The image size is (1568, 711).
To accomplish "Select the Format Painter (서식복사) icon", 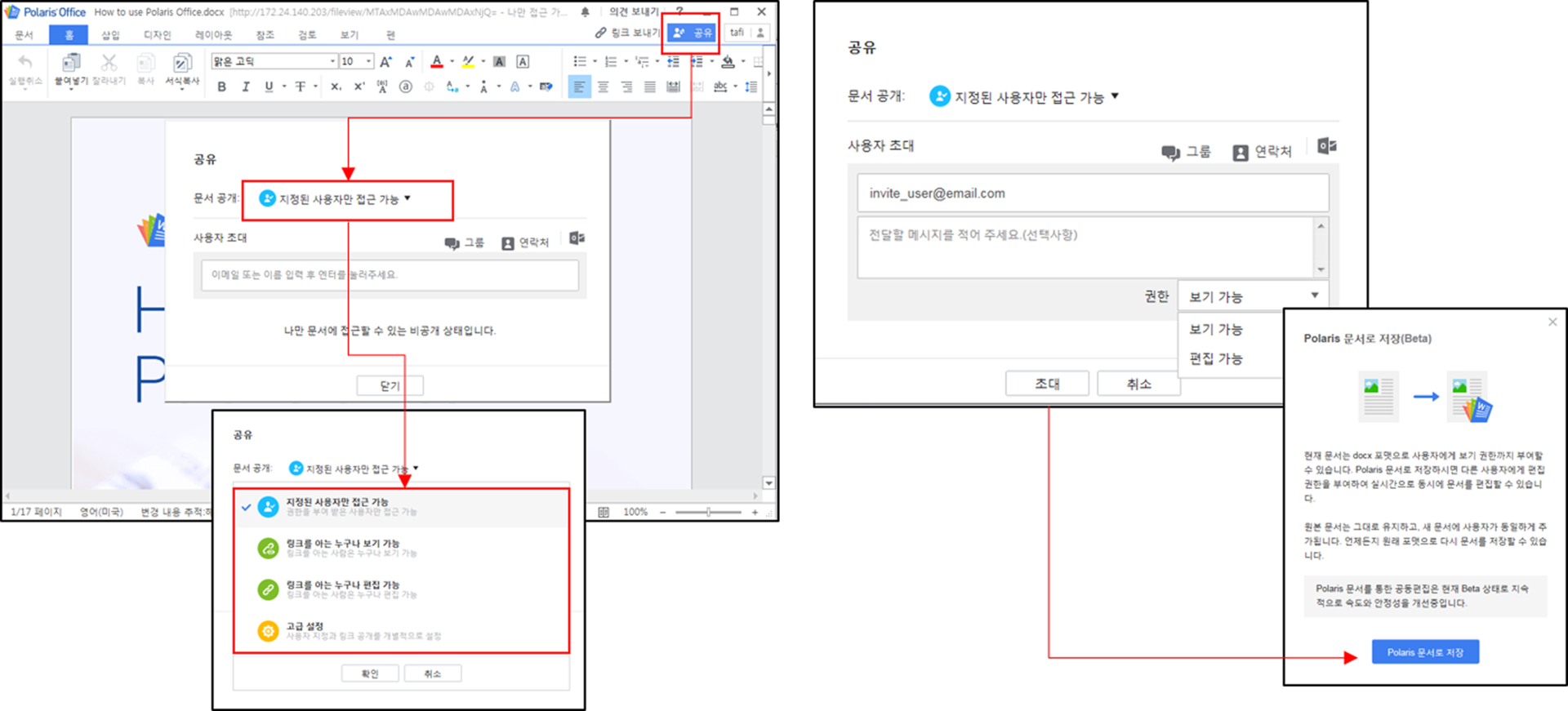I will tap(182, 63).
